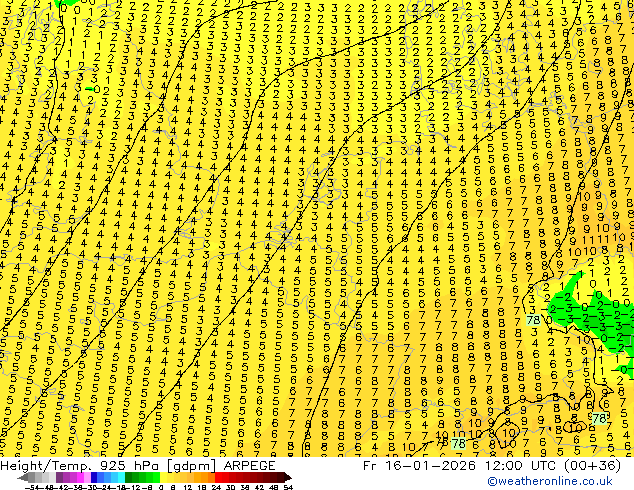
Task: Click the legend scale label 54
Action: 288,487
